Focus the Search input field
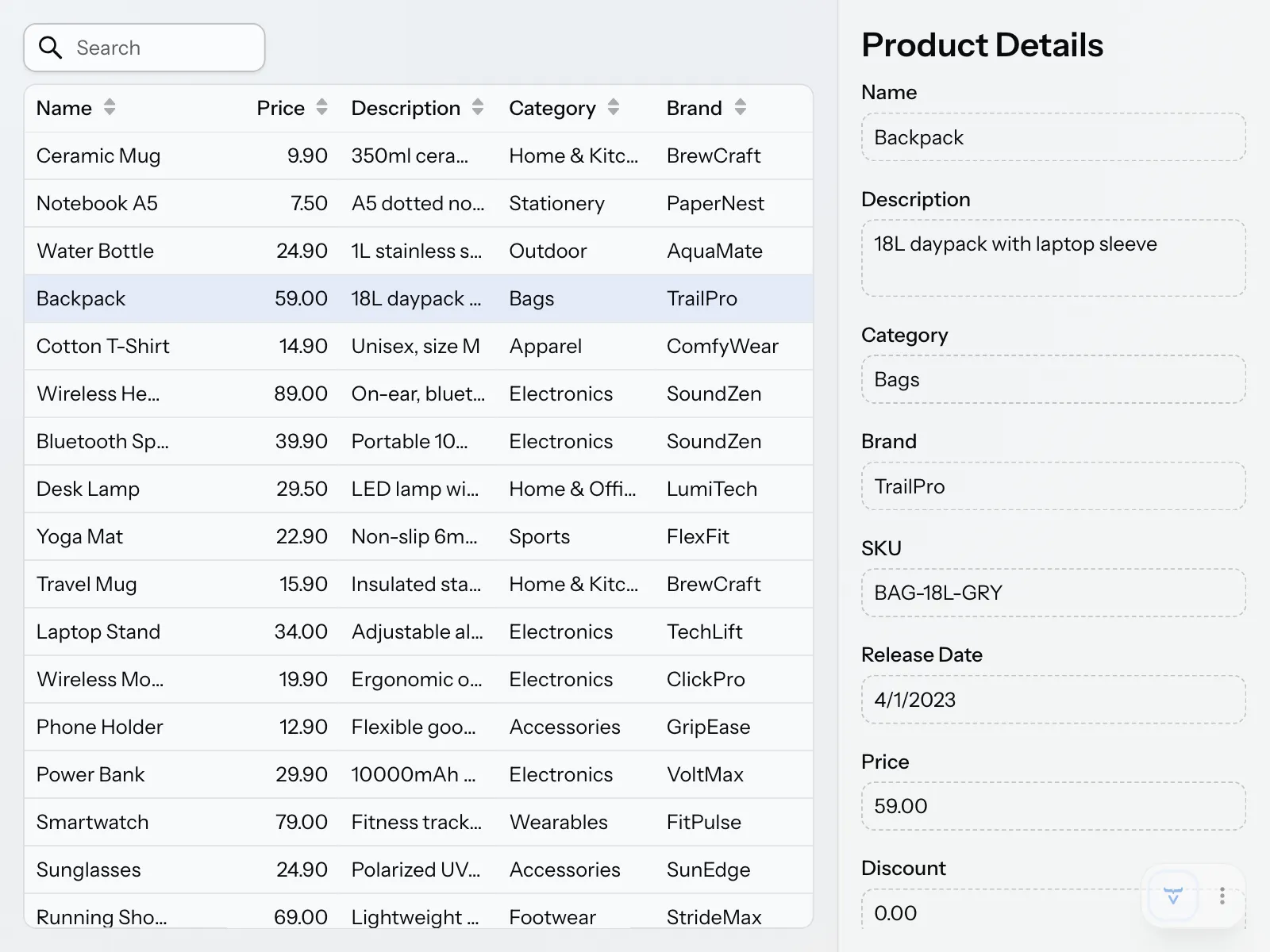This screenshot has height=952, width=1270. click(144, 48)
